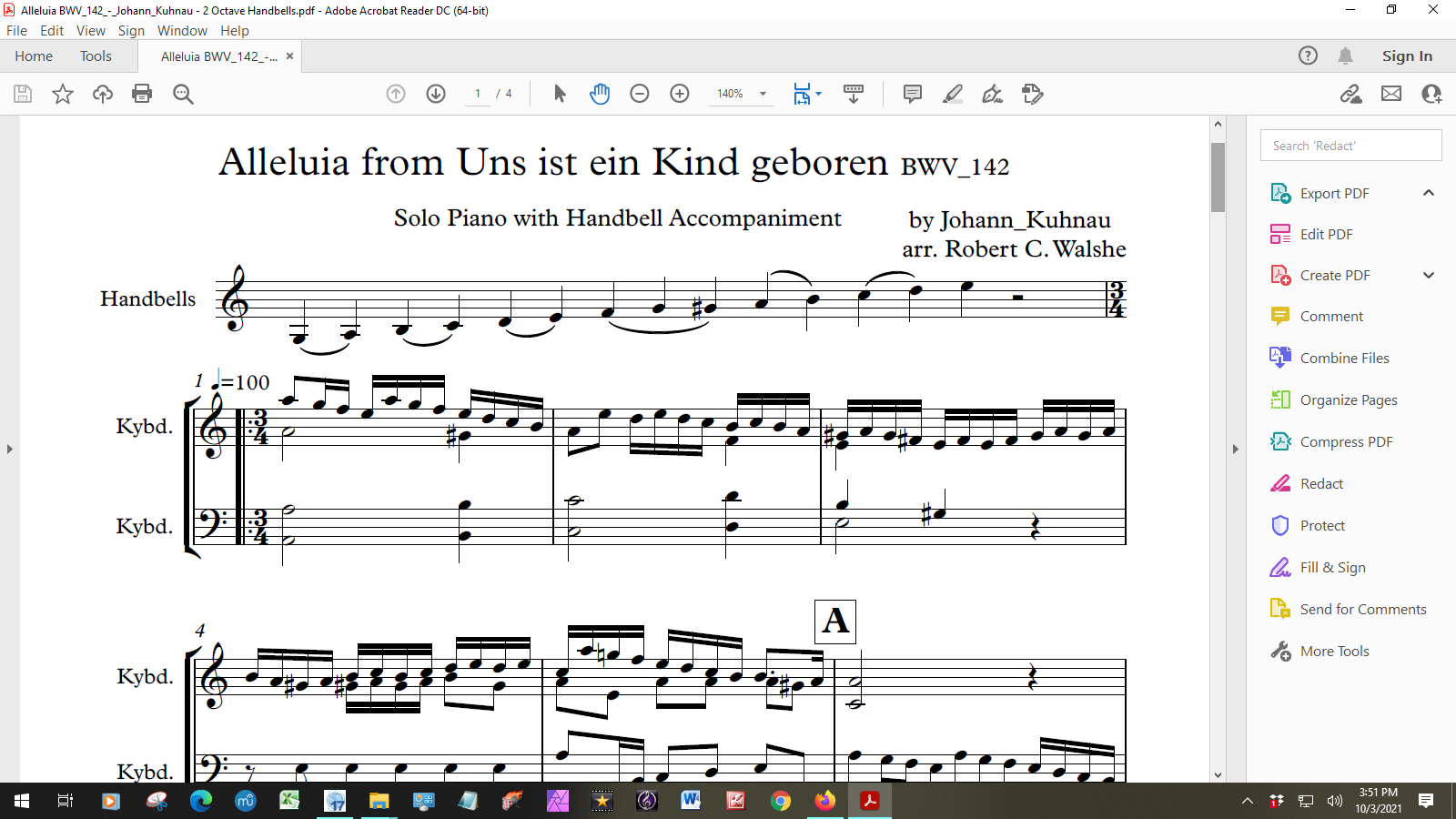Image resolution: width=1456 pixels, height=819 pixels.
Task: Open the Redact tool
Action: coord(1321,483)
